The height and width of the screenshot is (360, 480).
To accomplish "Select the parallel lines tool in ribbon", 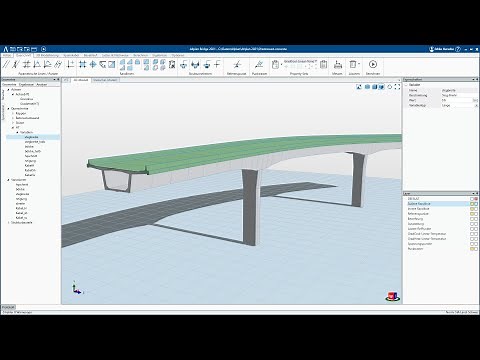I will point(6,64).
